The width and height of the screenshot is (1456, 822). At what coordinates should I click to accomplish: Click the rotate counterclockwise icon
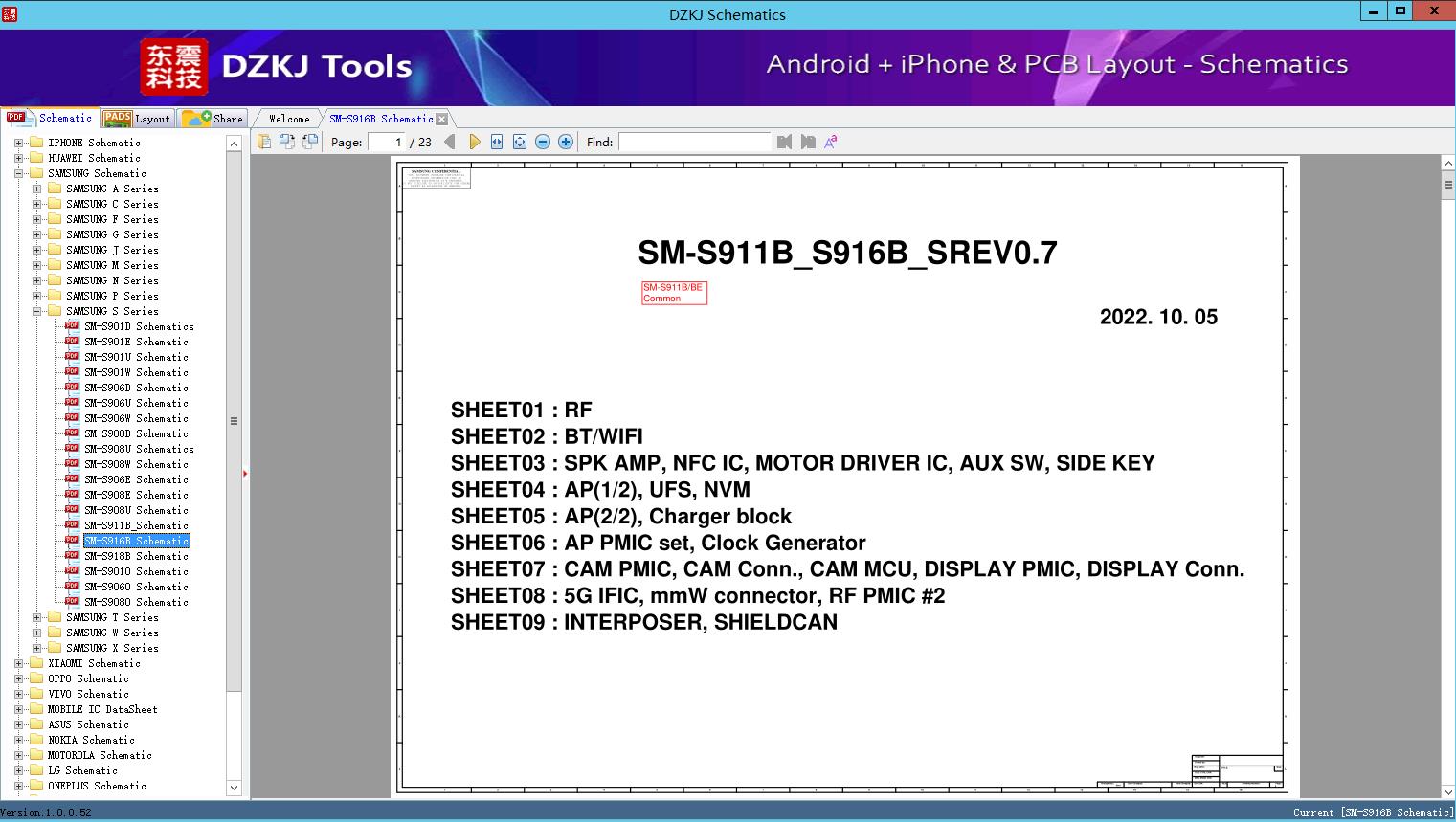coord(286,142)
